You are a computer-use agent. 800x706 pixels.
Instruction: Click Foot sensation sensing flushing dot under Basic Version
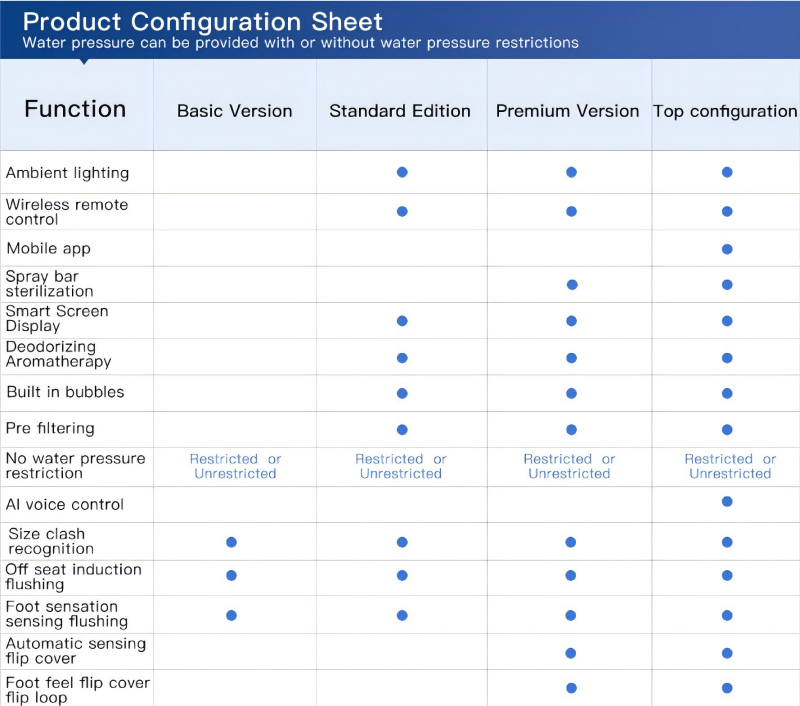231,615
